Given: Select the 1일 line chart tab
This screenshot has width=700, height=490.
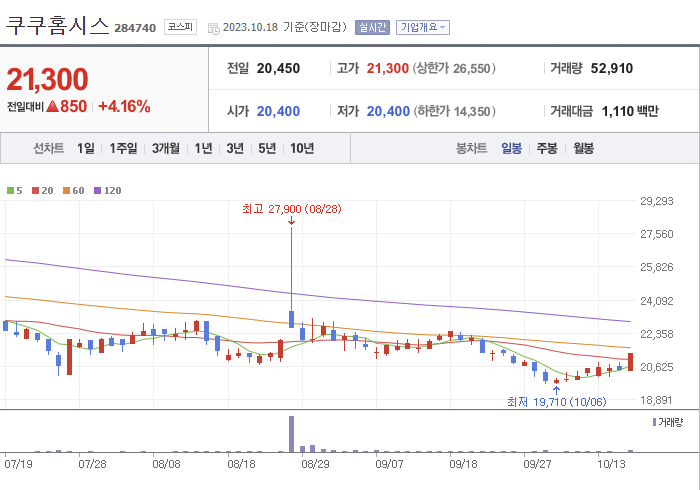Looking at the screenshot, I should point(86,148).
